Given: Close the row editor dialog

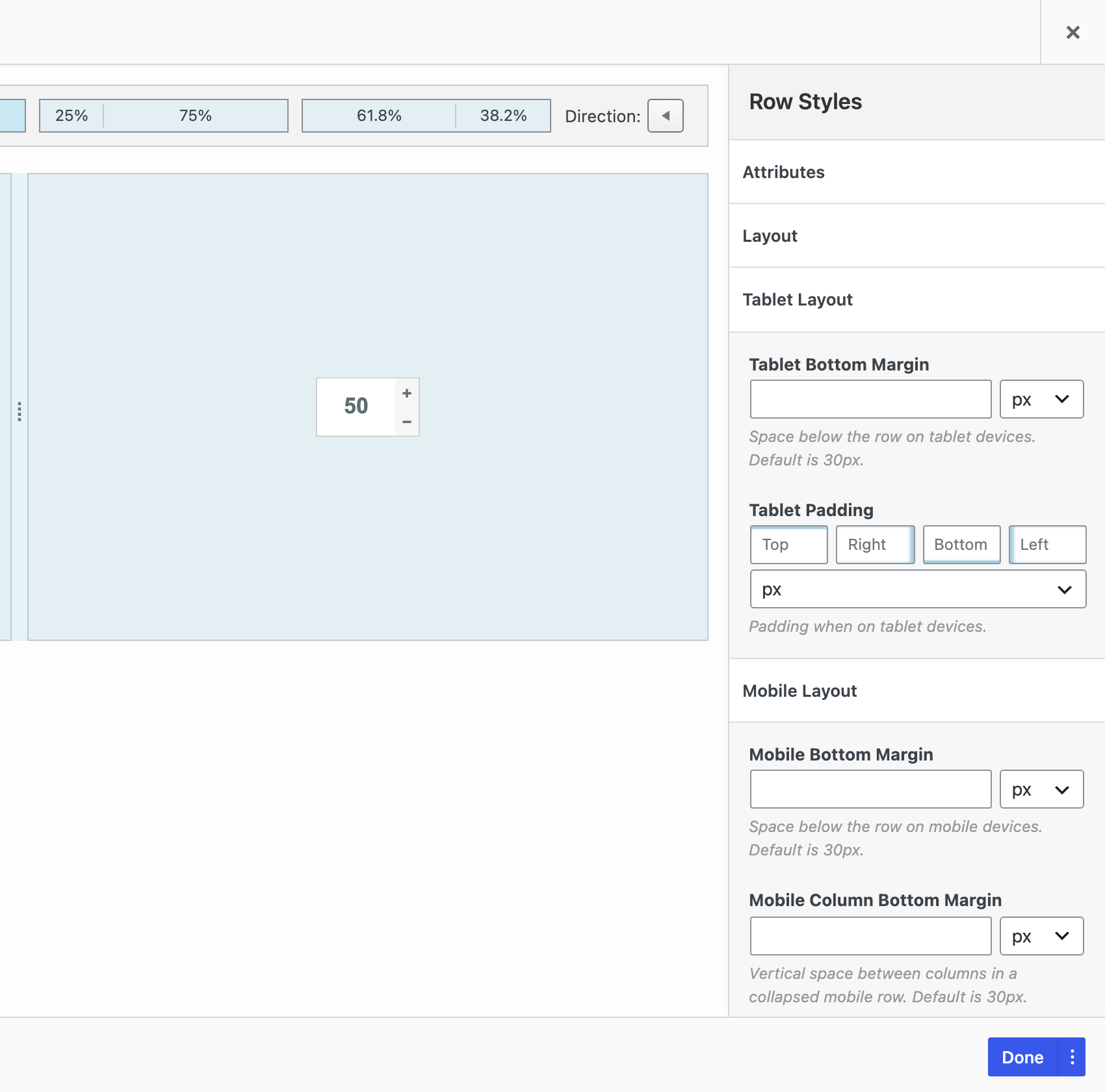Looking at the screenshot, I should click(1072, 32).
